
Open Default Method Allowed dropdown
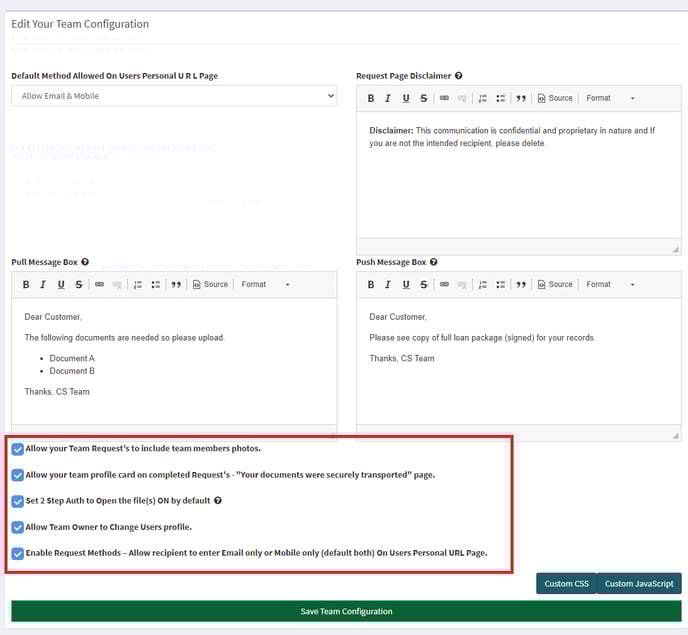(x=174, y=96)
